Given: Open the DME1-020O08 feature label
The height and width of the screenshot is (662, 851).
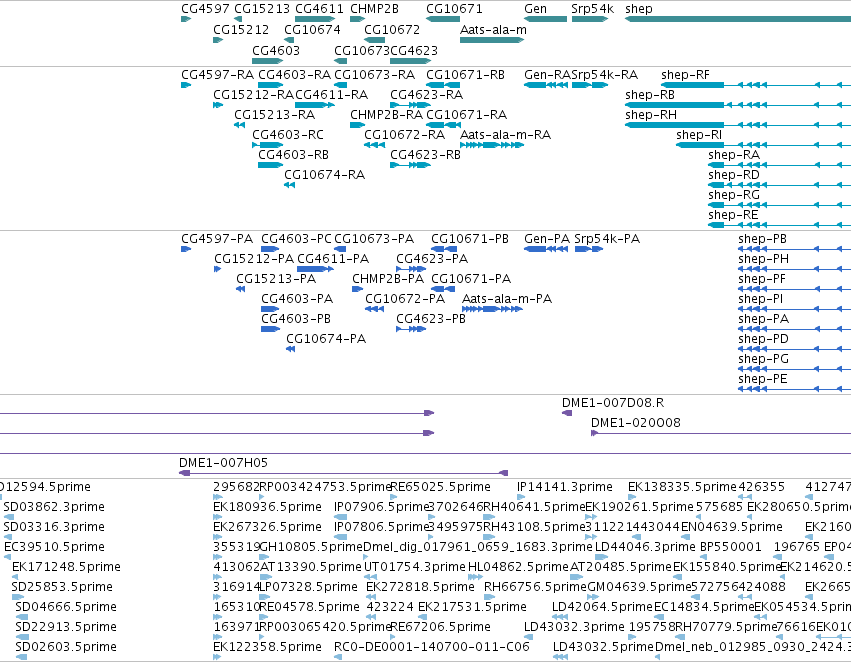Looking at the screenshot, I should pyautogui.click(x=636, y=423).
